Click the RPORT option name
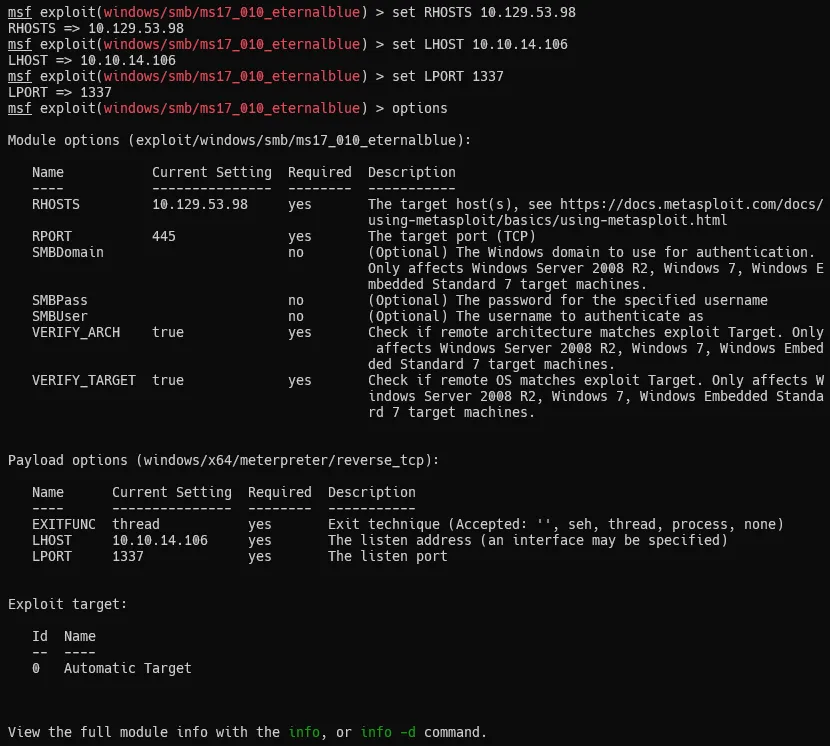The width and height of the screenshot is (830, 746). tap(51, 236)
